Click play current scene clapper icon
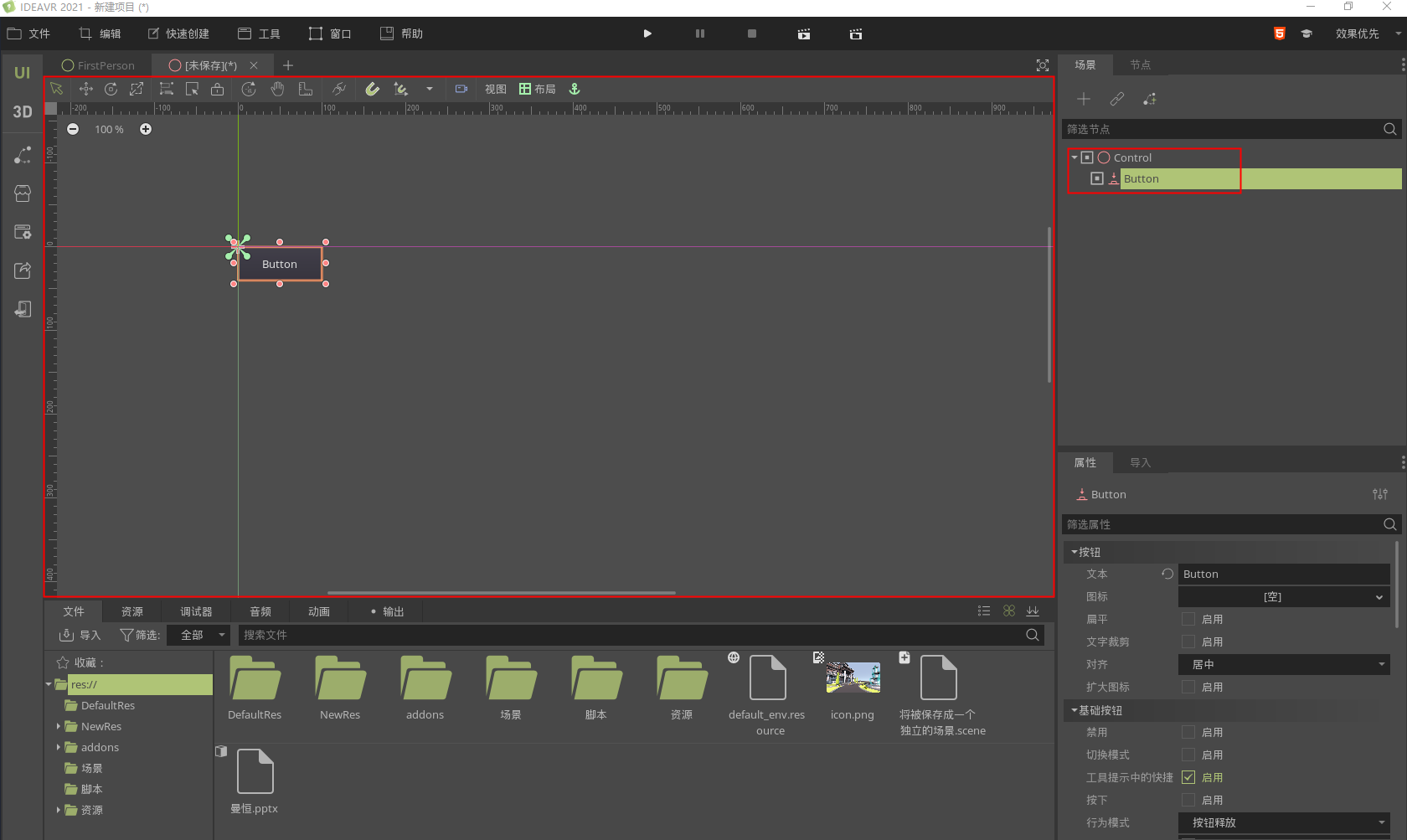 pos(804,33)
